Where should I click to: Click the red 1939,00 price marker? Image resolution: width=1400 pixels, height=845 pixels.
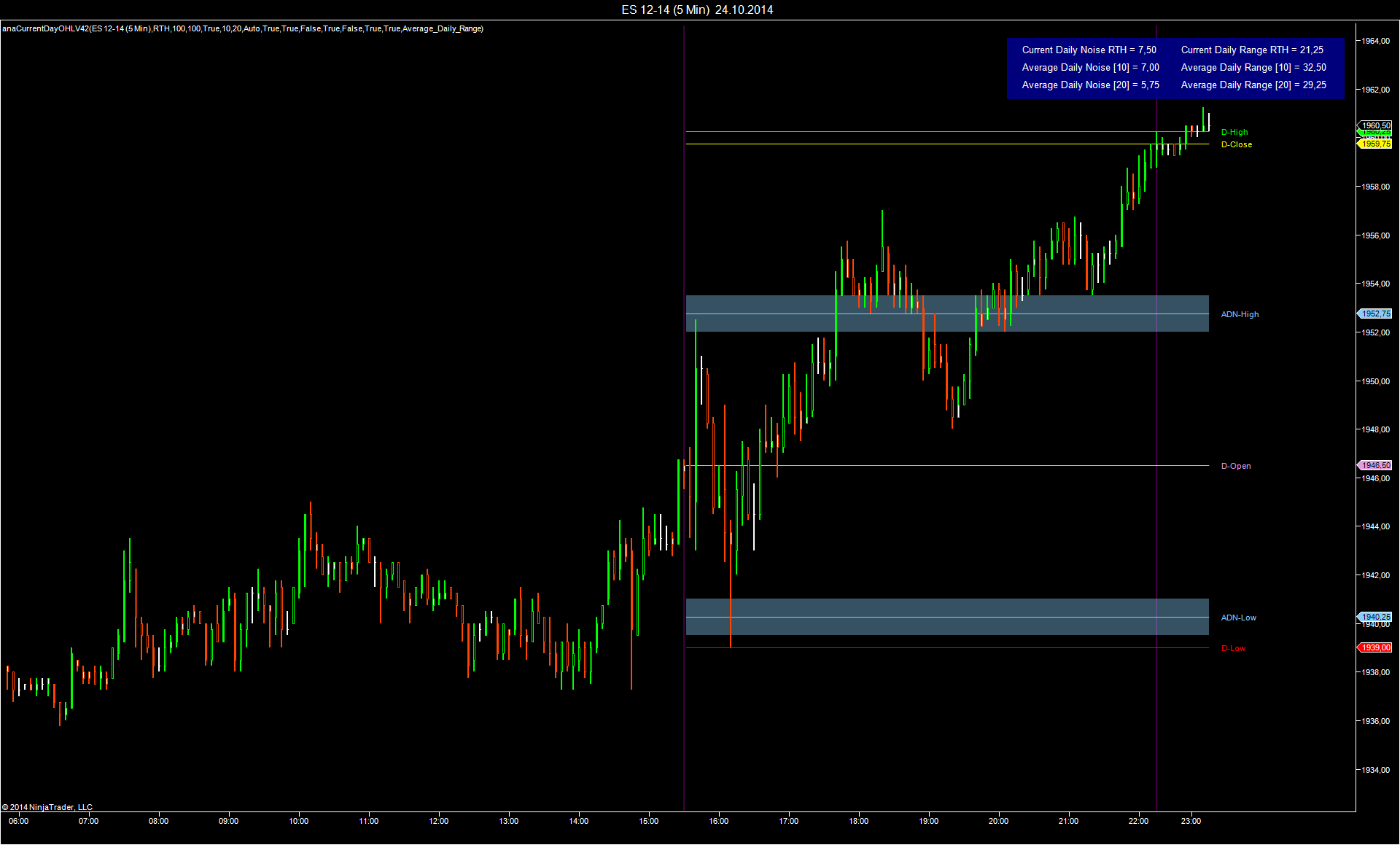(x=1375, y=647)
